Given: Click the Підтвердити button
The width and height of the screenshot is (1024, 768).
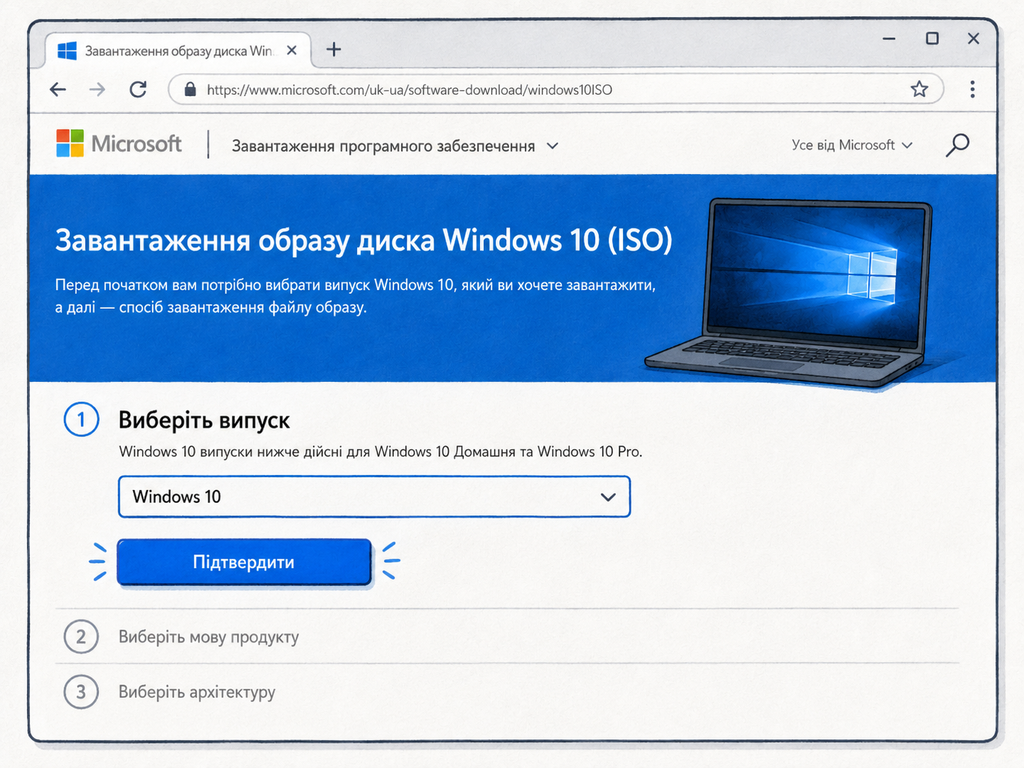Looking at the screenshot, I should pos(244,562).
